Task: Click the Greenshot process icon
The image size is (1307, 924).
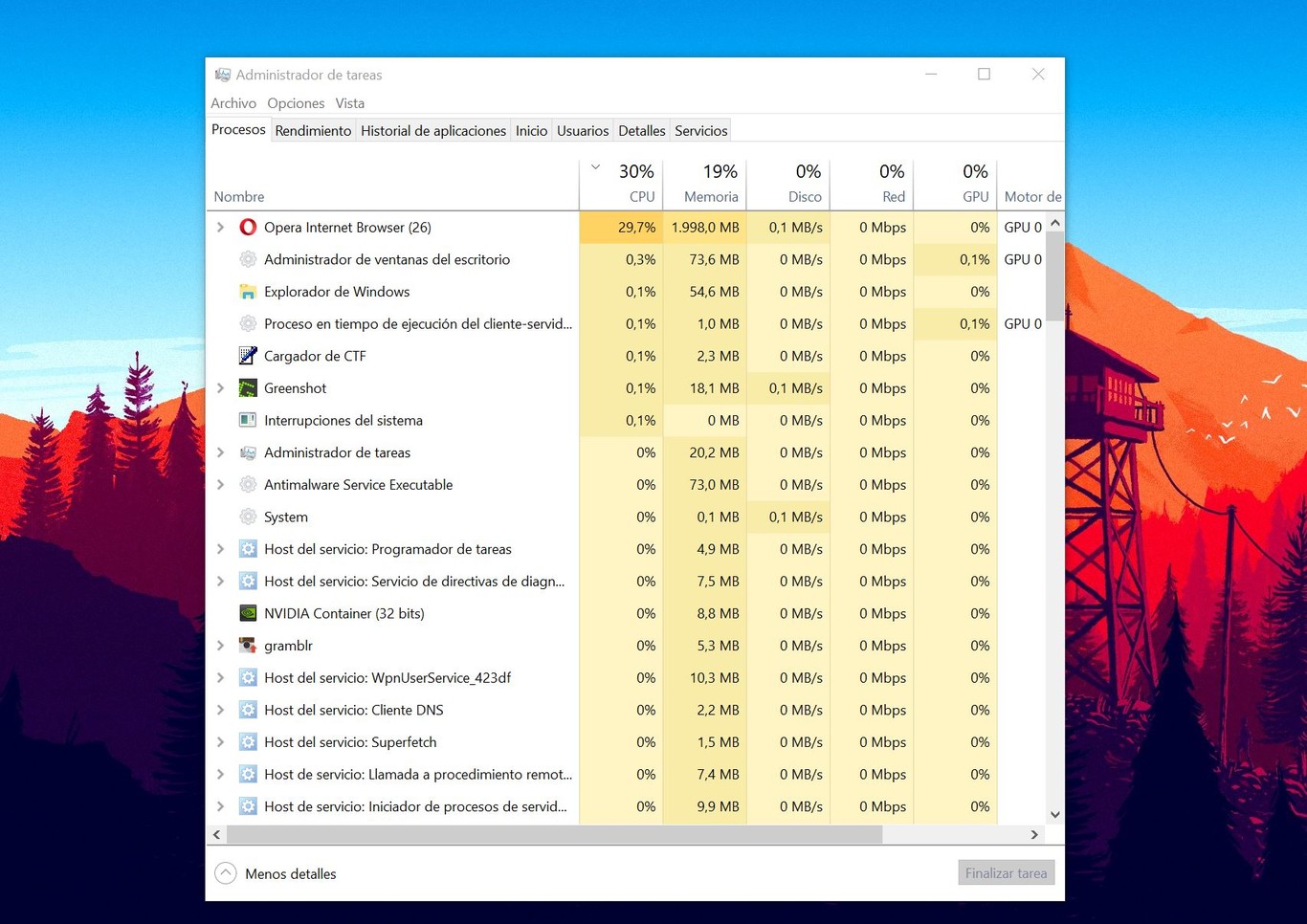Action: tap(248, 388)
